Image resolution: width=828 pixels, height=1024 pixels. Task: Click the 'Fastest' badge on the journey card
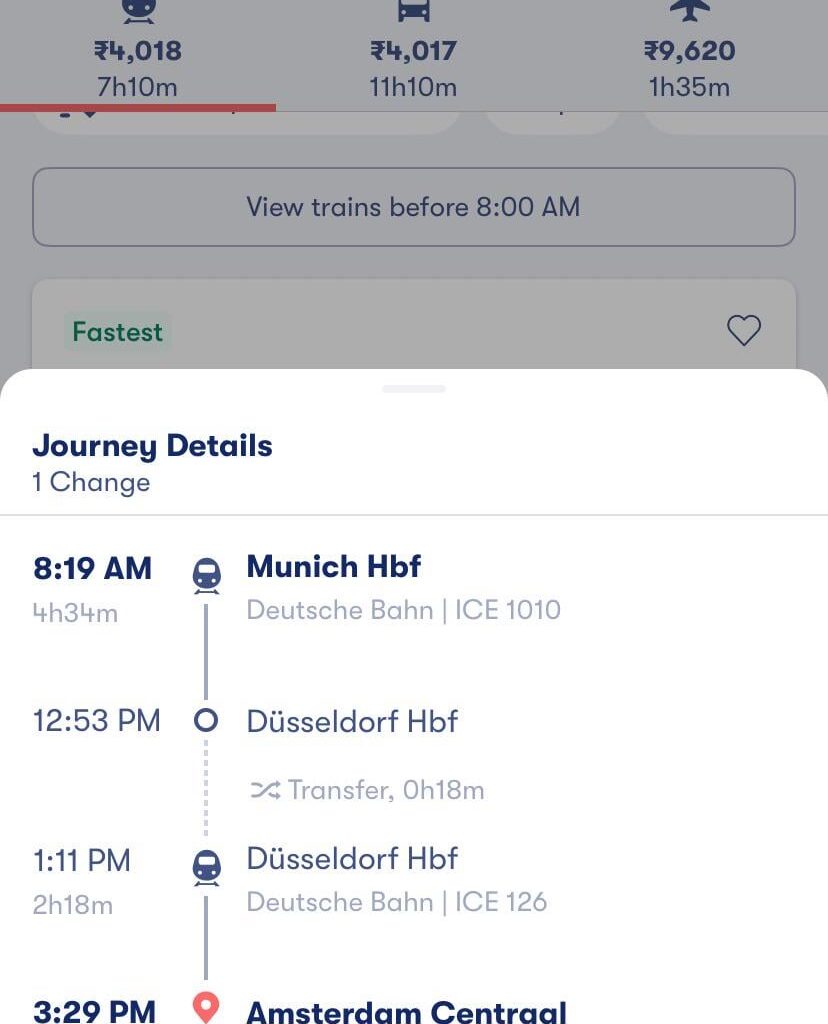pos(117,331)
